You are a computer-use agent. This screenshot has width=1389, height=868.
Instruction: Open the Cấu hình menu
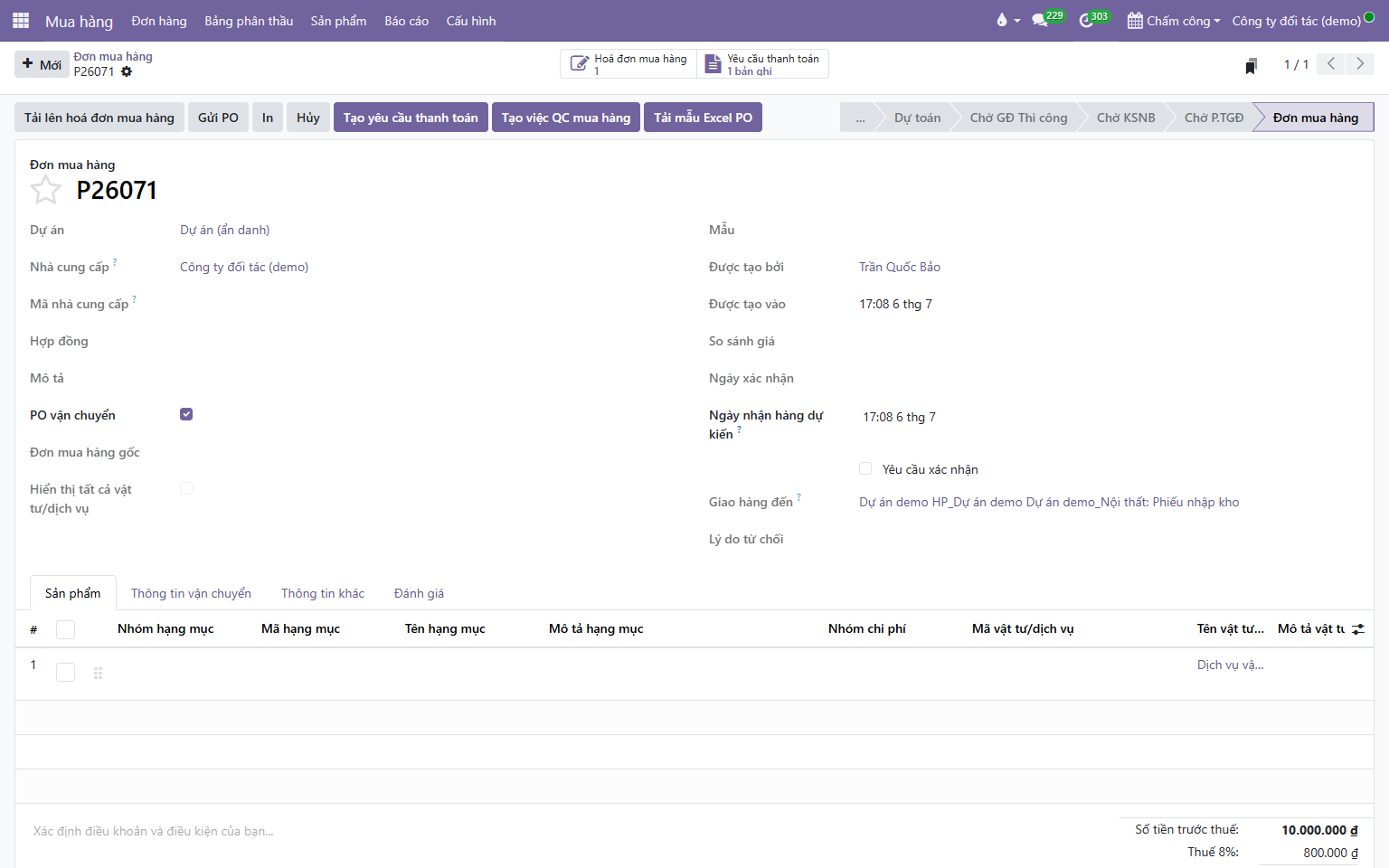pyautogui.click(x=471, y=21)
